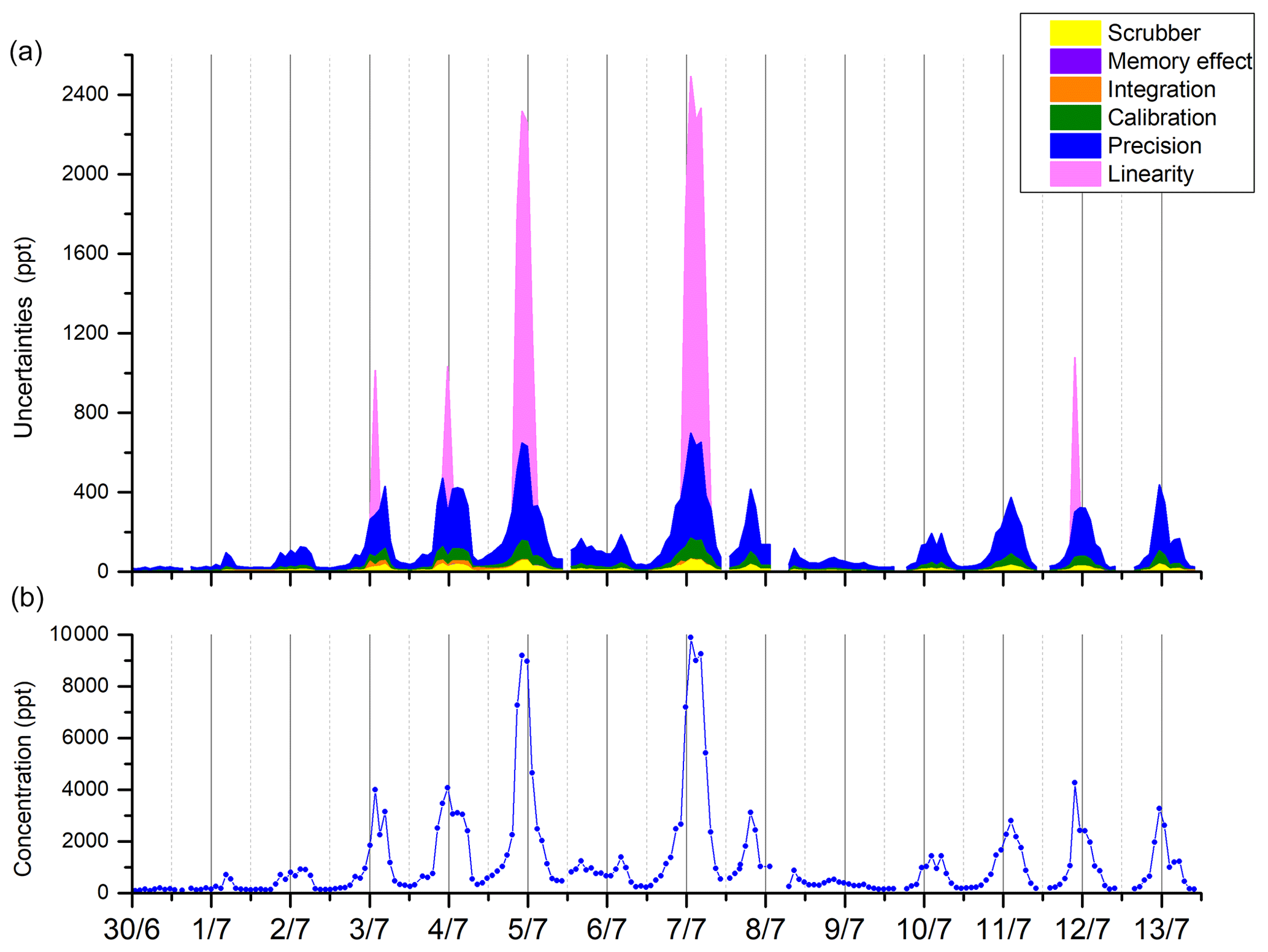
Task: Click the Linearity legend label
Action: coord(1150,174)
